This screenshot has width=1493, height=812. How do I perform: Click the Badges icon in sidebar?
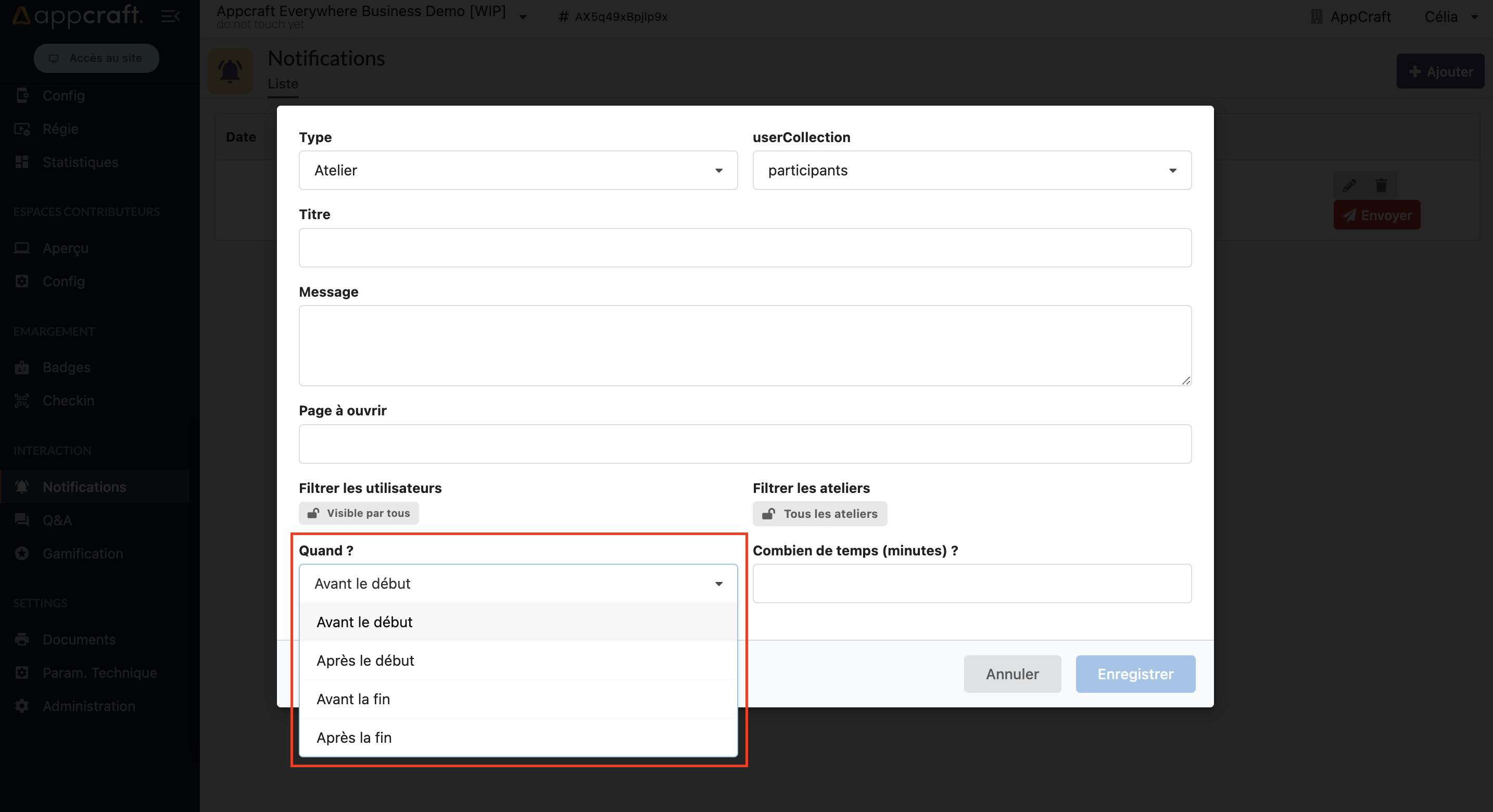[x=22, y=367]
